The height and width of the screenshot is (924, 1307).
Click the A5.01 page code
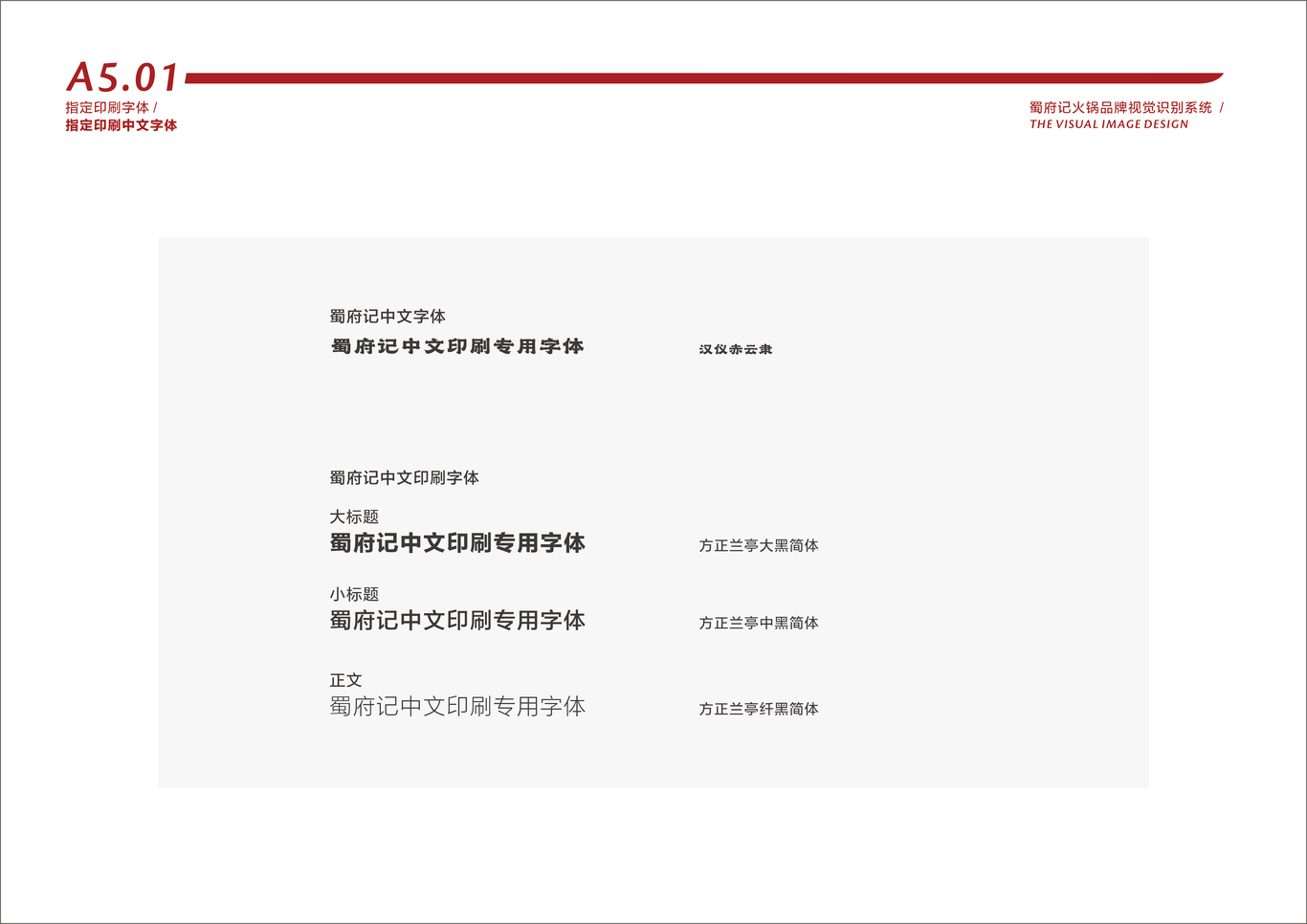pyautogui.click(x=122, y=77)
